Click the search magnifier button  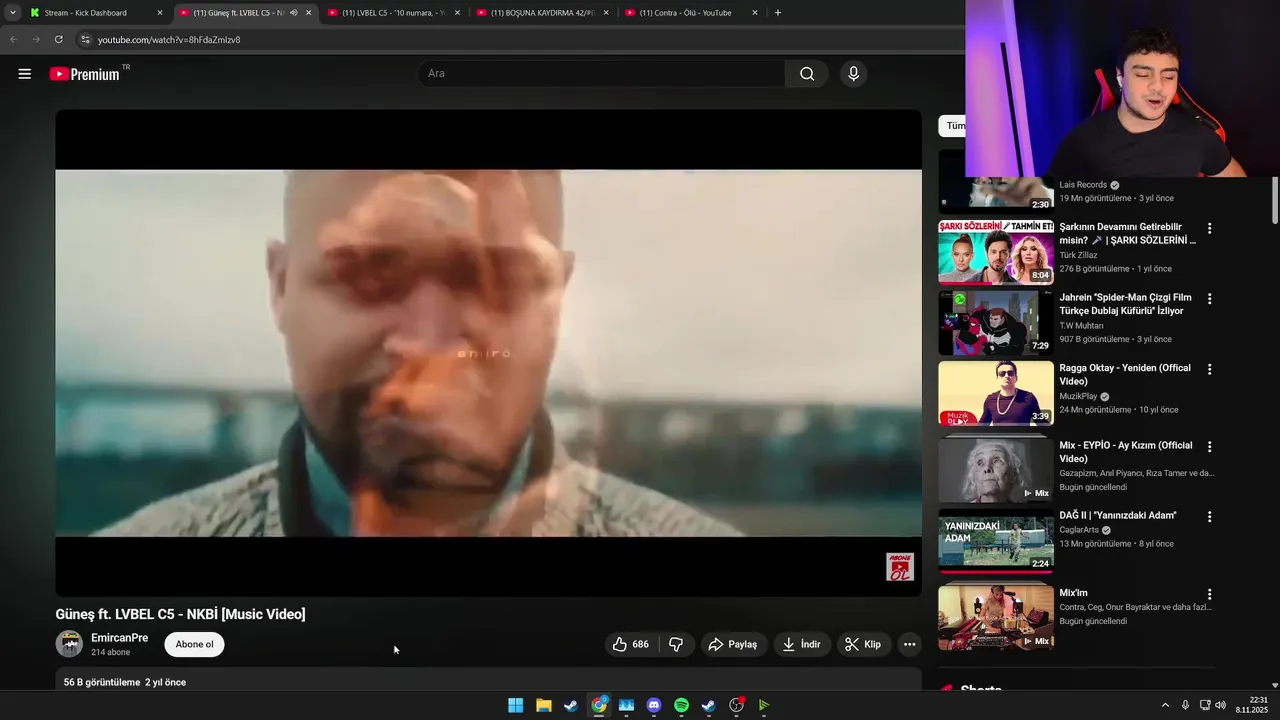click(807, 73)
